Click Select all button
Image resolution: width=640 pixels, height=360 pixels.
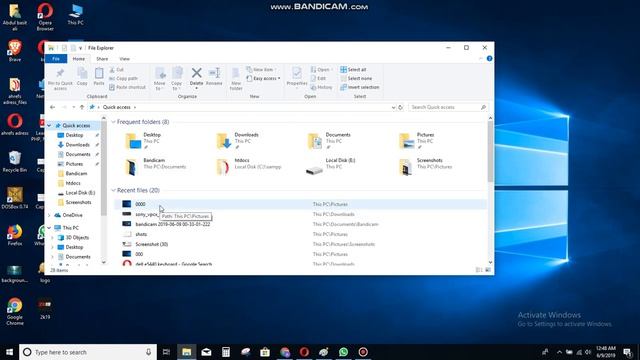pos(353,70)
